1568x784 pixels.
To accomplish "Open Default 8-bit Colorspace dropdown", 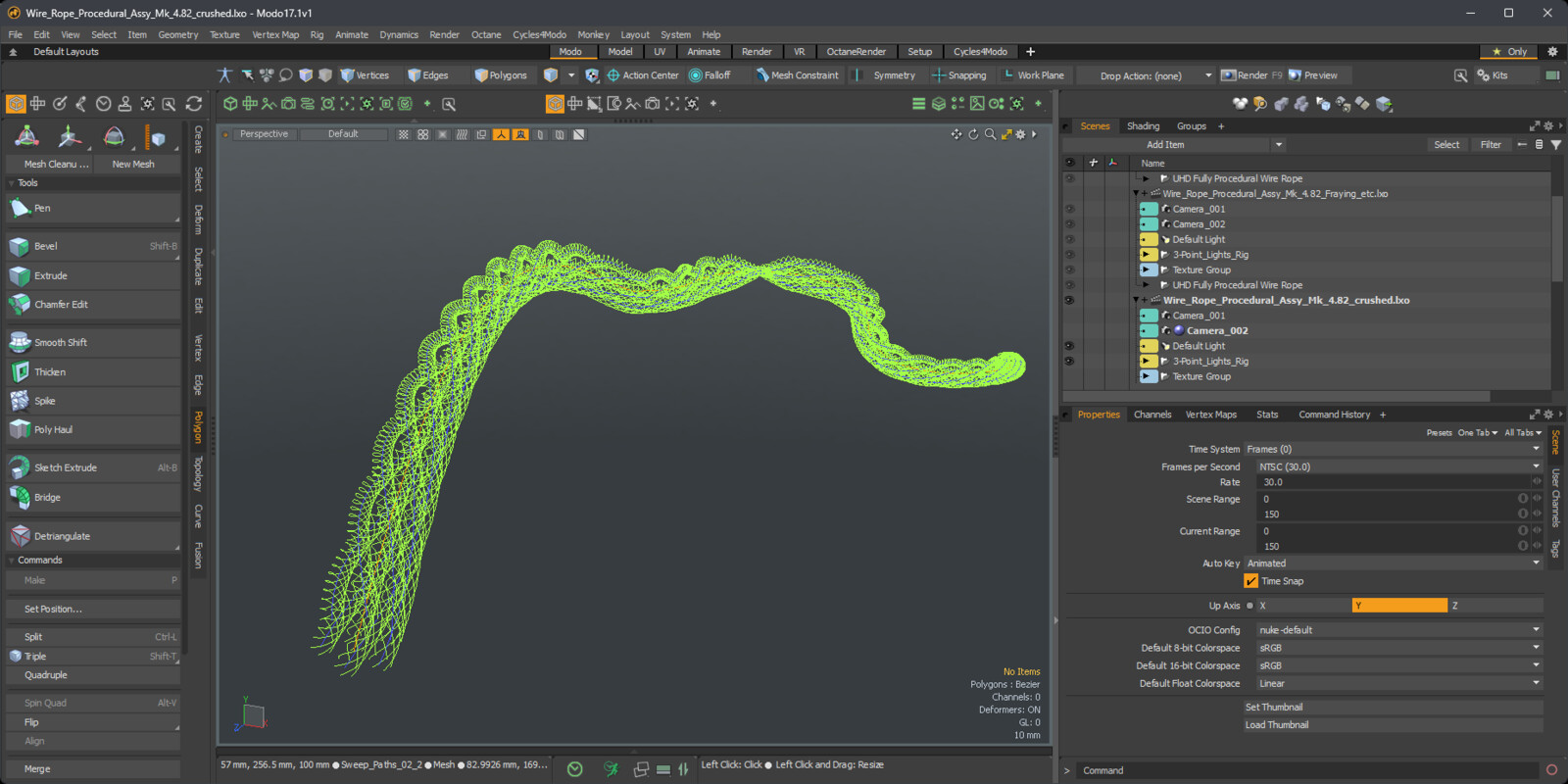I will tap(1399, 648).
